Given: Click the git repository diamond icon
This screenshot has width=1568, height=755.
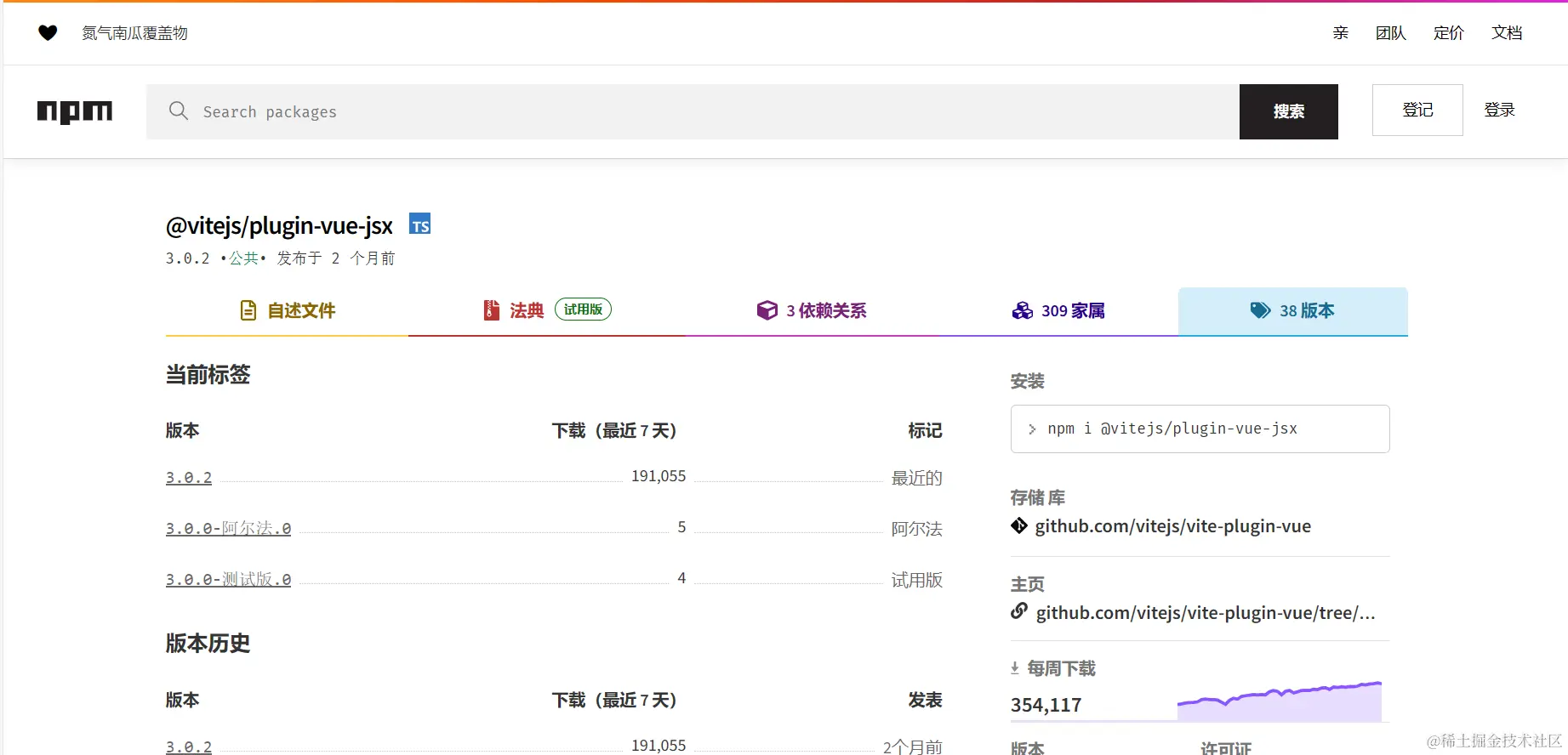Looking at the screenshot, I should pyautogui.click(x=1019, y=525).
